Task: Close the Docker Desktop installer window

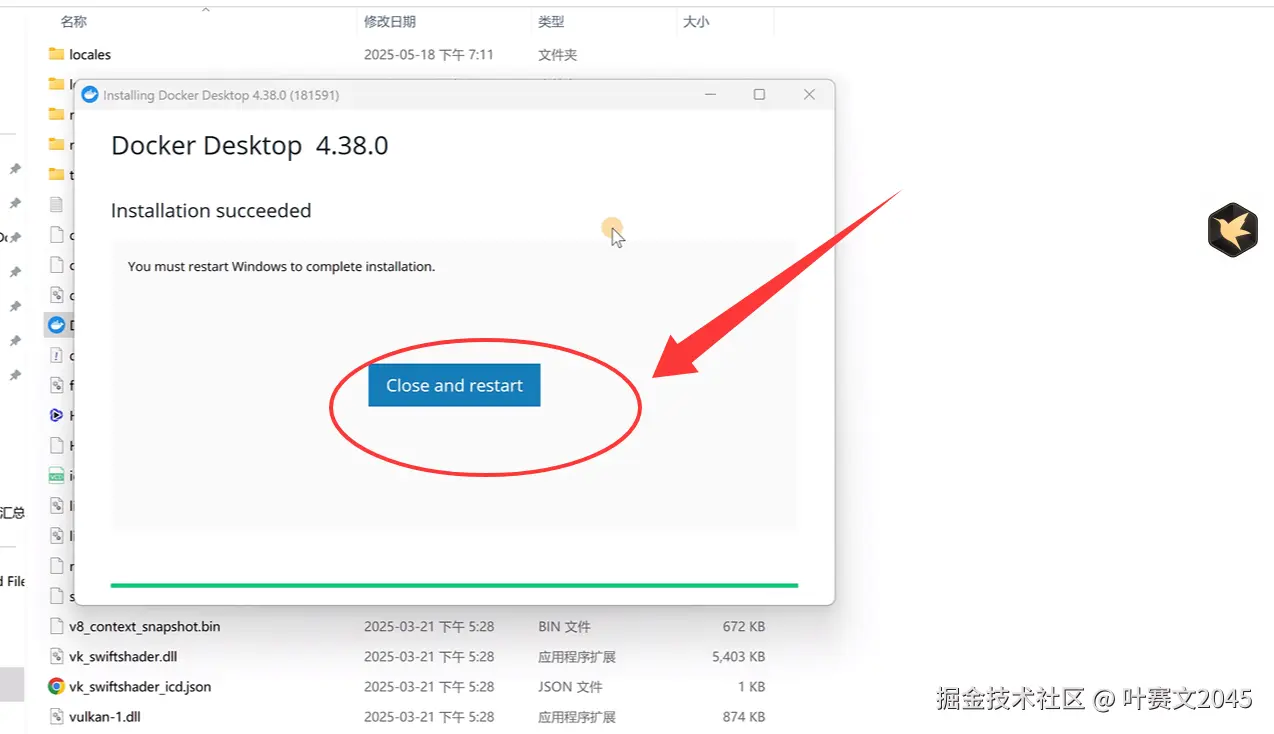Action: (809, 94)
